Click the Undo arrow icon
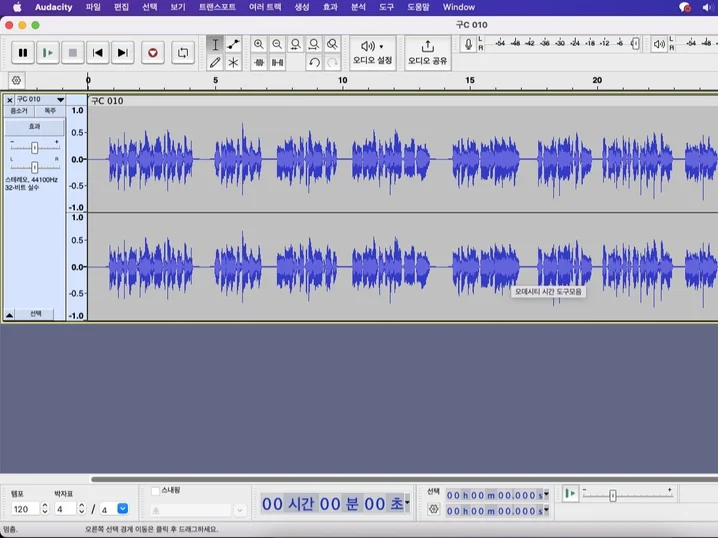The height and width of the screenshot is (538, 718). tap(314, 62)
